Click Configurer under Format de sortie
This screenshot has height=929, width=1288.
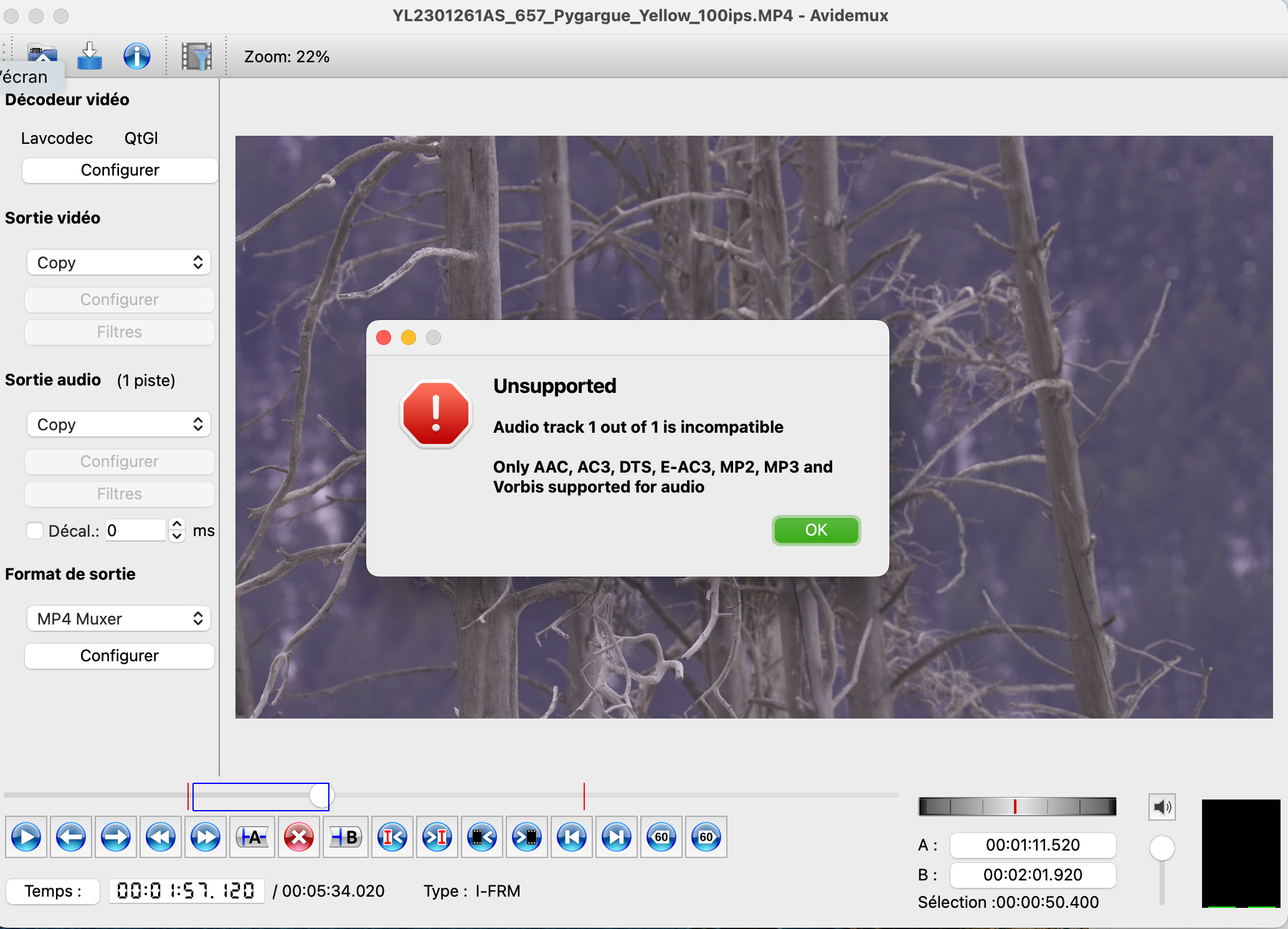120,656
